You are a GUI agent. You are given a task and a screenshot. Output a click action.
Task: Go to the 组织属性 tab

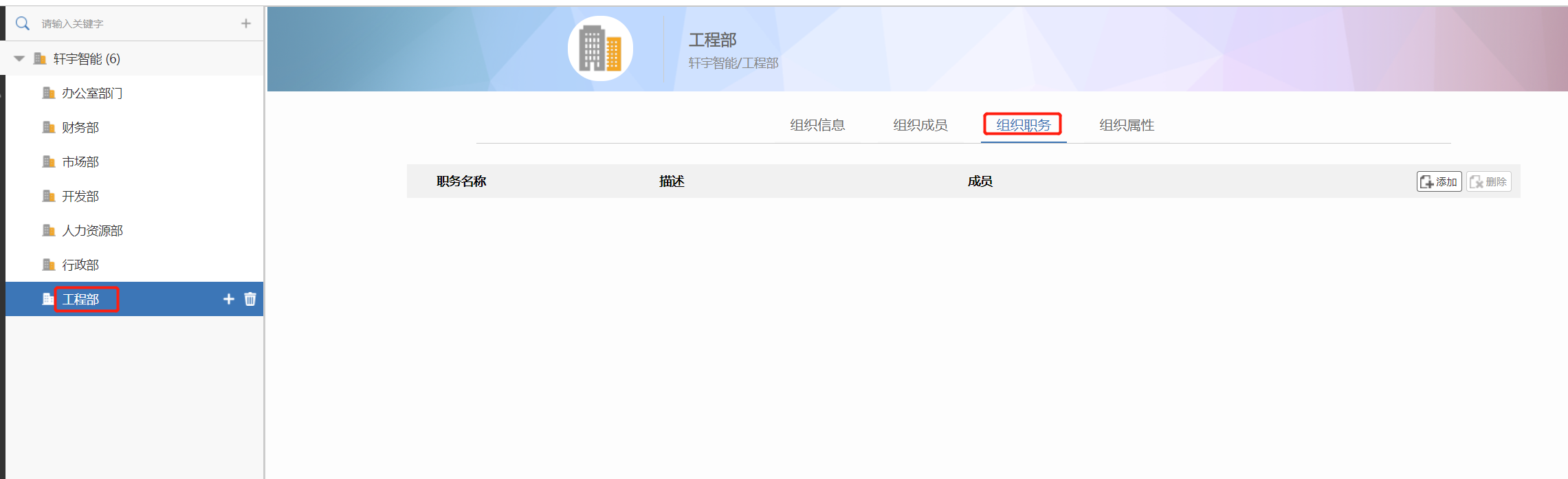(x=1126, y=125)
